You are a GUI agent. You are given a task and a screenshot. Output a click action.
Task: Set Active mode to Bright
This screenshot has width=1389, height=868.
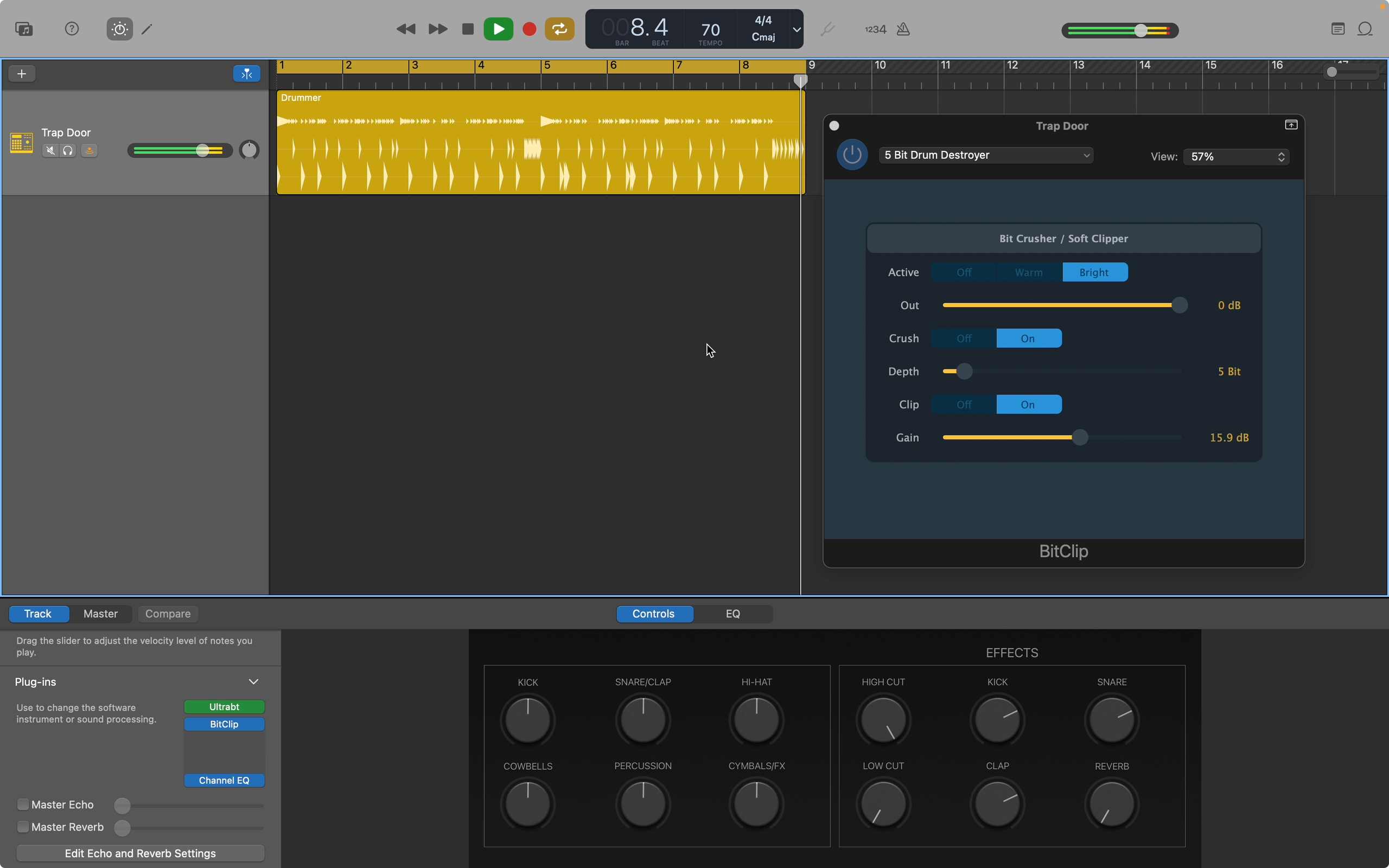(x=1094, y=272)
